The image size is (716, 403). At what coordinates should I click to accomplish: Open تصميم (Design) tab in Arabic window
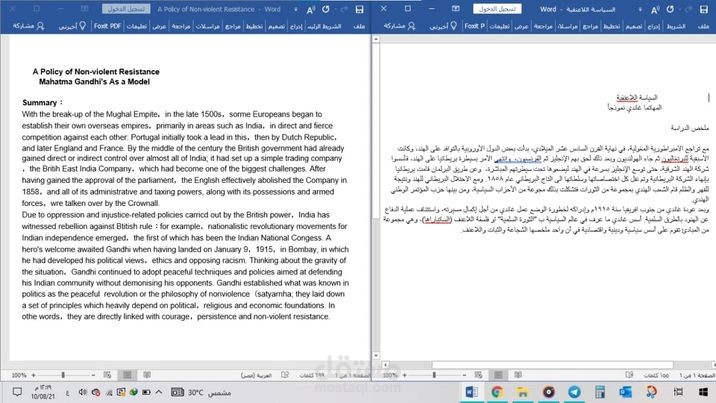pos(633,26)
